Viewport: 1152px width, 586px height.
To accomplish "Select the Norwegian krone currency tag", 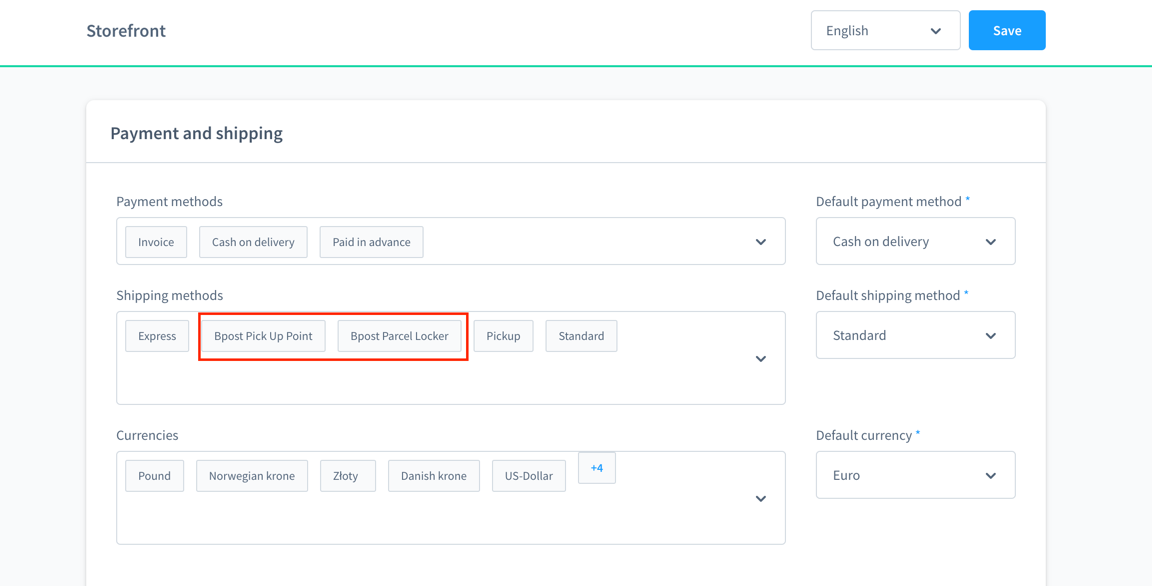I will click(x=252, y=476).
